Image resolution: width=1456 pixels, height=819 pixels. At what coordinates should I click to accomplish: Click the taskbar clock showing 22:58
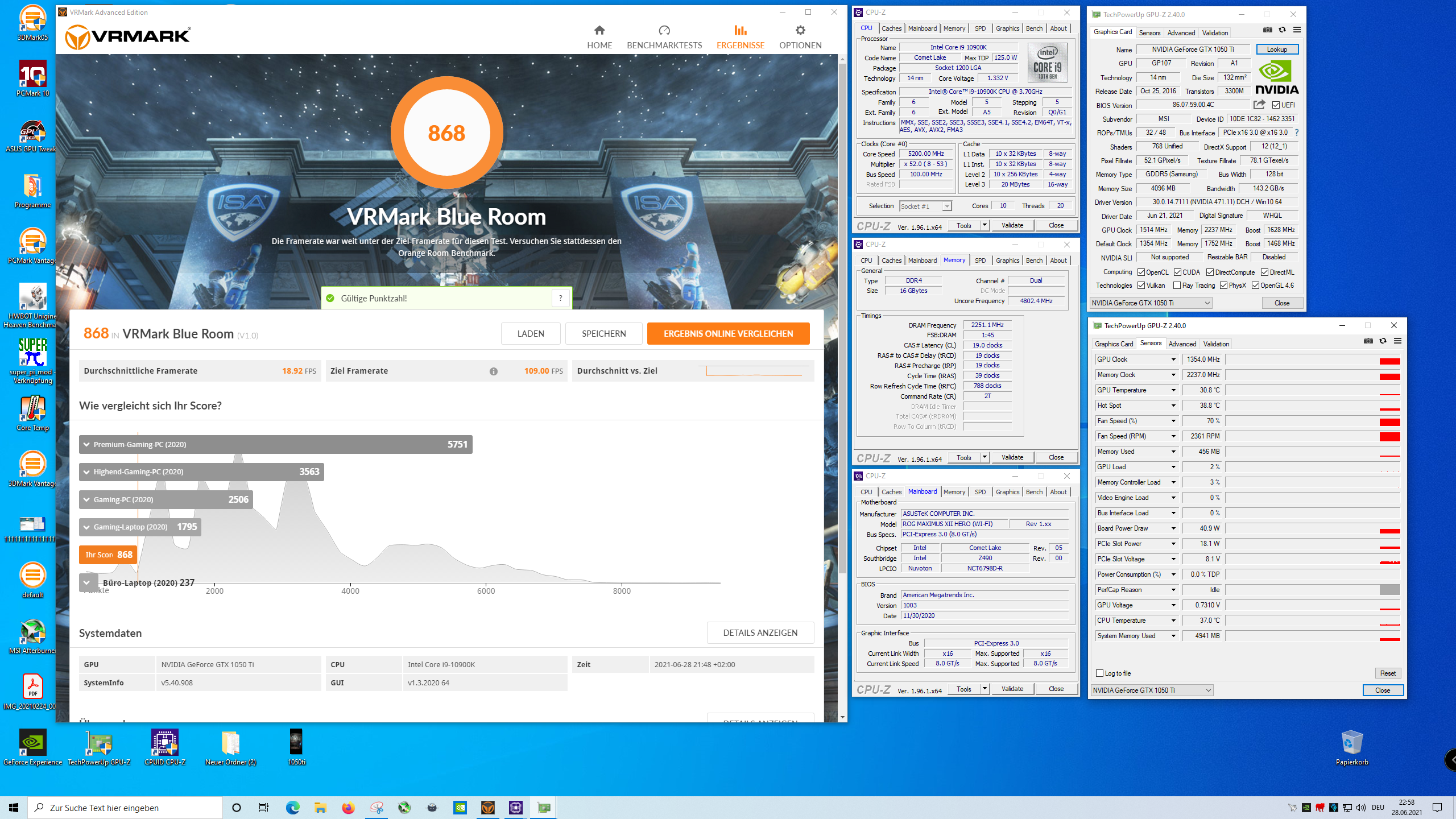tap(1407, 808)
